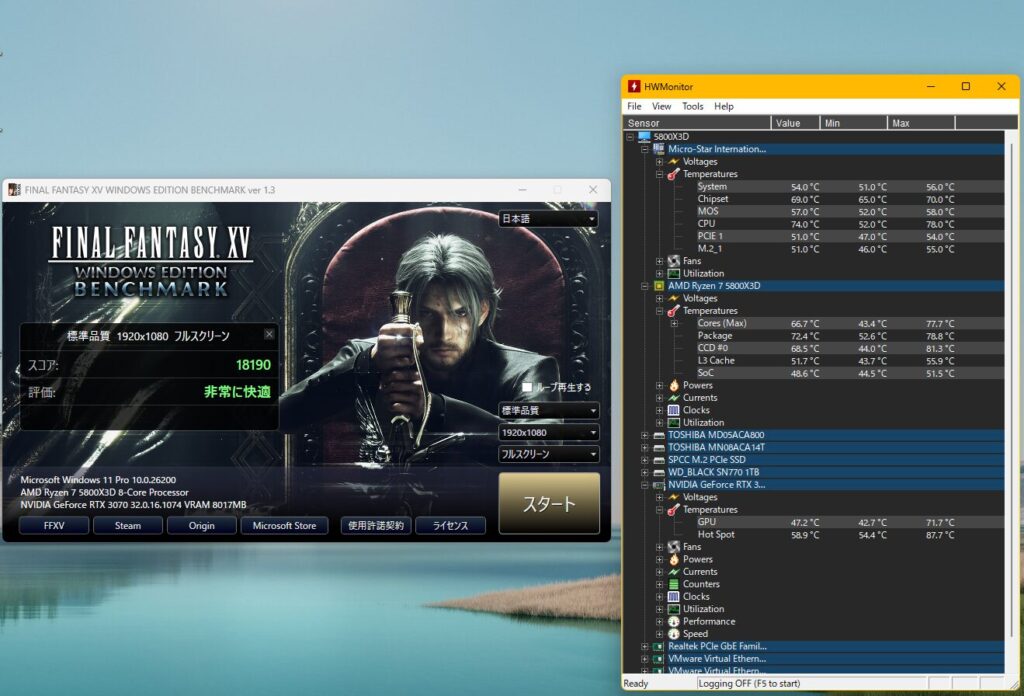The image size is (1024, 696).
Task: Open the Help menu in HWMonitor
Action: pos(724,106)
